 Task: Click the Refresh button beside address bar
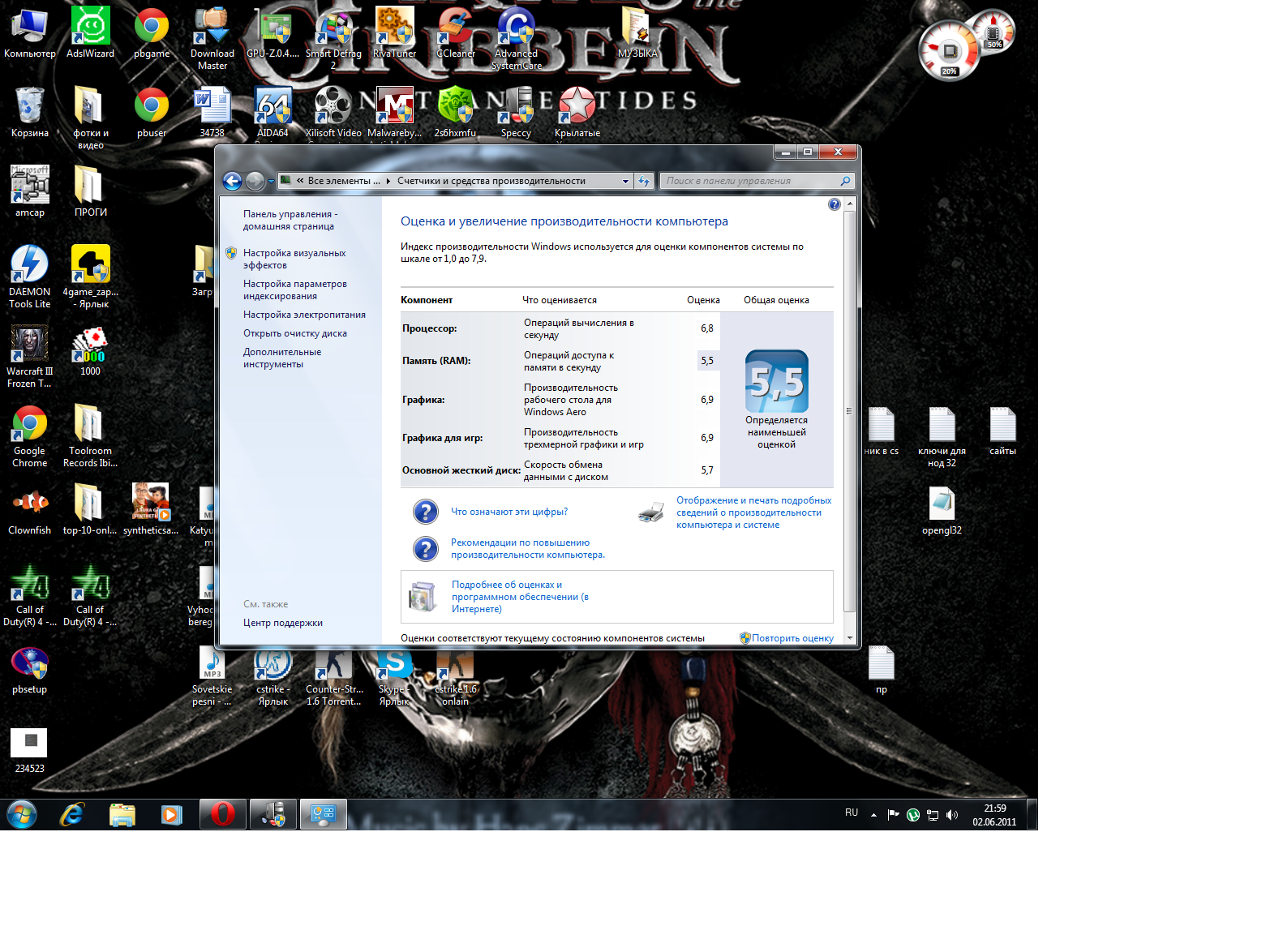click(644, 181)
